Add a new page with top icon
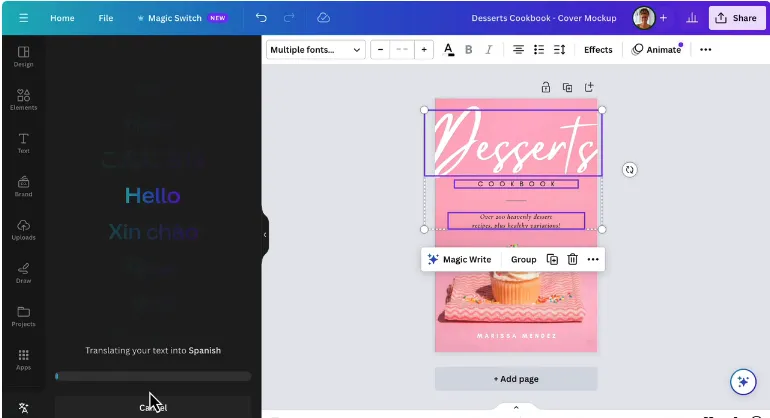The image size is (770, 418). pos(589,87)
